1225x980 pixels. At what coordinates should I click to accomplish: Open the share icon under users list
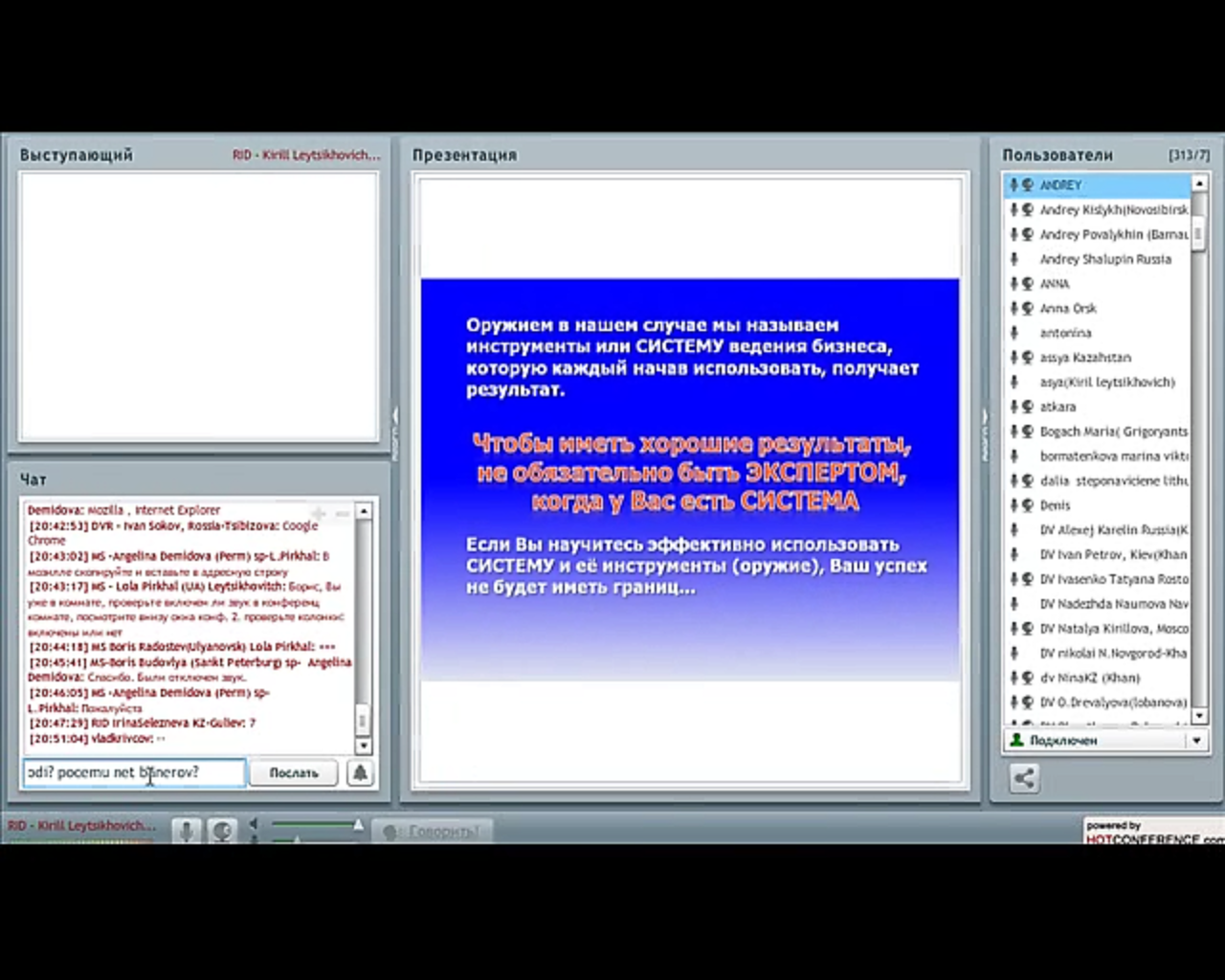tap(1024, 778)
